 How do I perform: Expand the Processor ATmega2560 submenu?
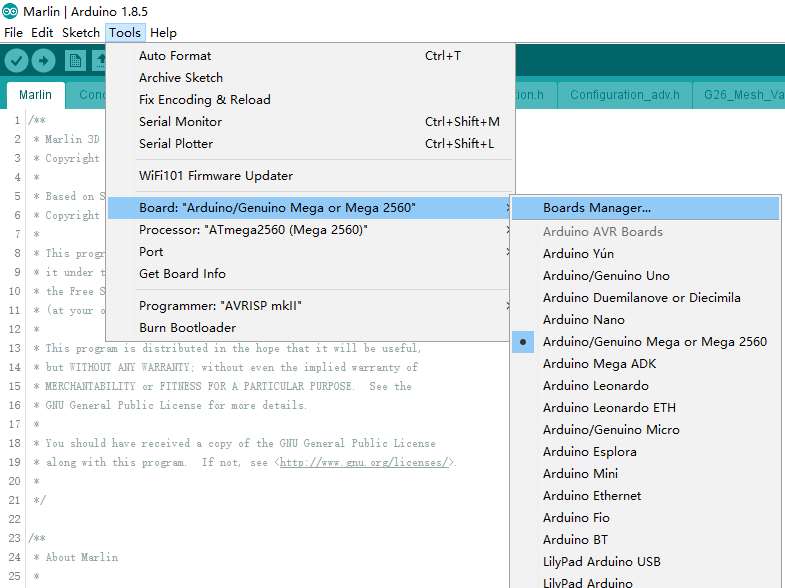tap(310, 230)
